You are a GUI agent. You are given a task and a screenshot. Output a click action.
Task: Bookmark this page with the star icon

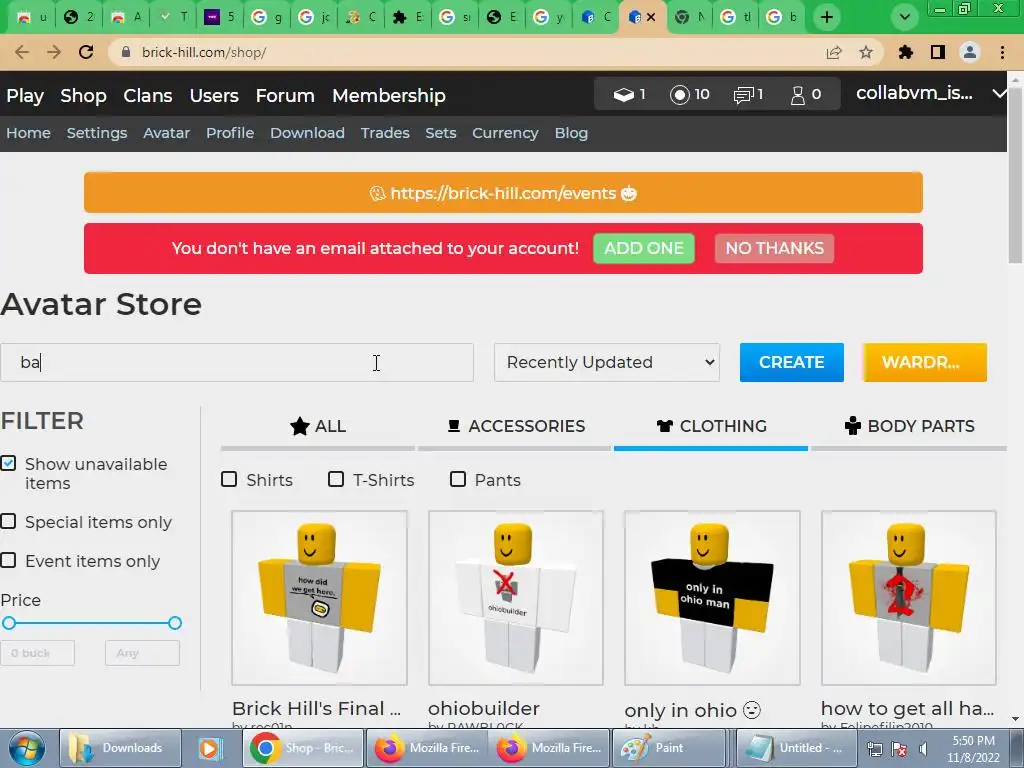pyautogui.click(x=866, y=52)
